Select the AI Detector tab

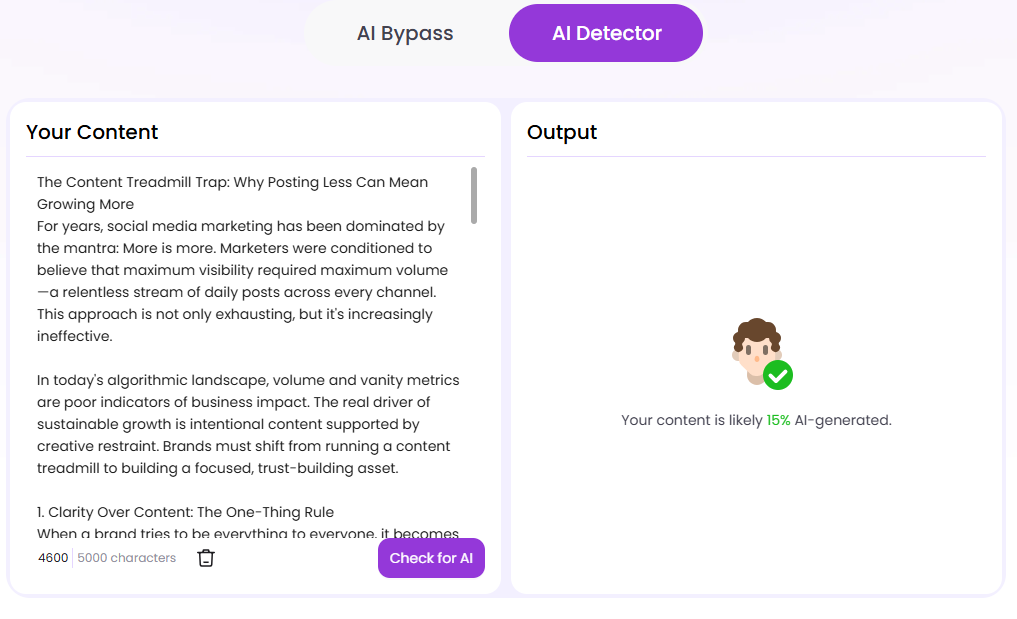(x=605, y=32)
